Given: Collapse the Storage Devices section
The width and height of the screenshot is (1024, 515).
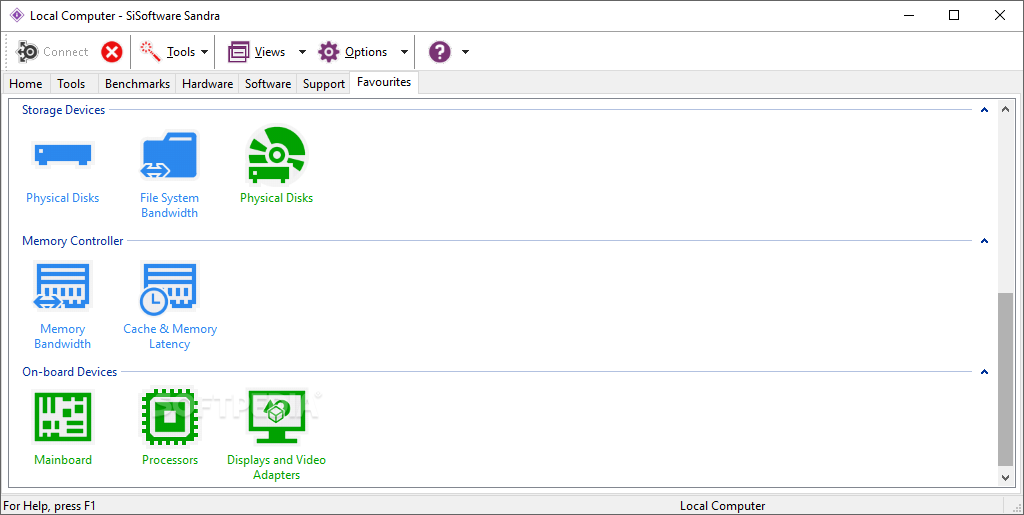Looking at the screenshot, I should pyautogui.click(x=984, y=110).
